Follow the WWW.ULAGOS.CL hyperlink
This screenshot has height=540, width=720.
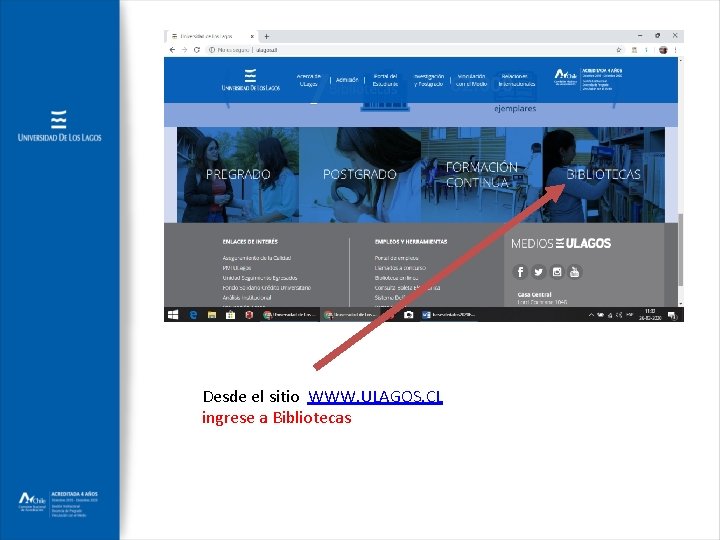coord(375,396)
